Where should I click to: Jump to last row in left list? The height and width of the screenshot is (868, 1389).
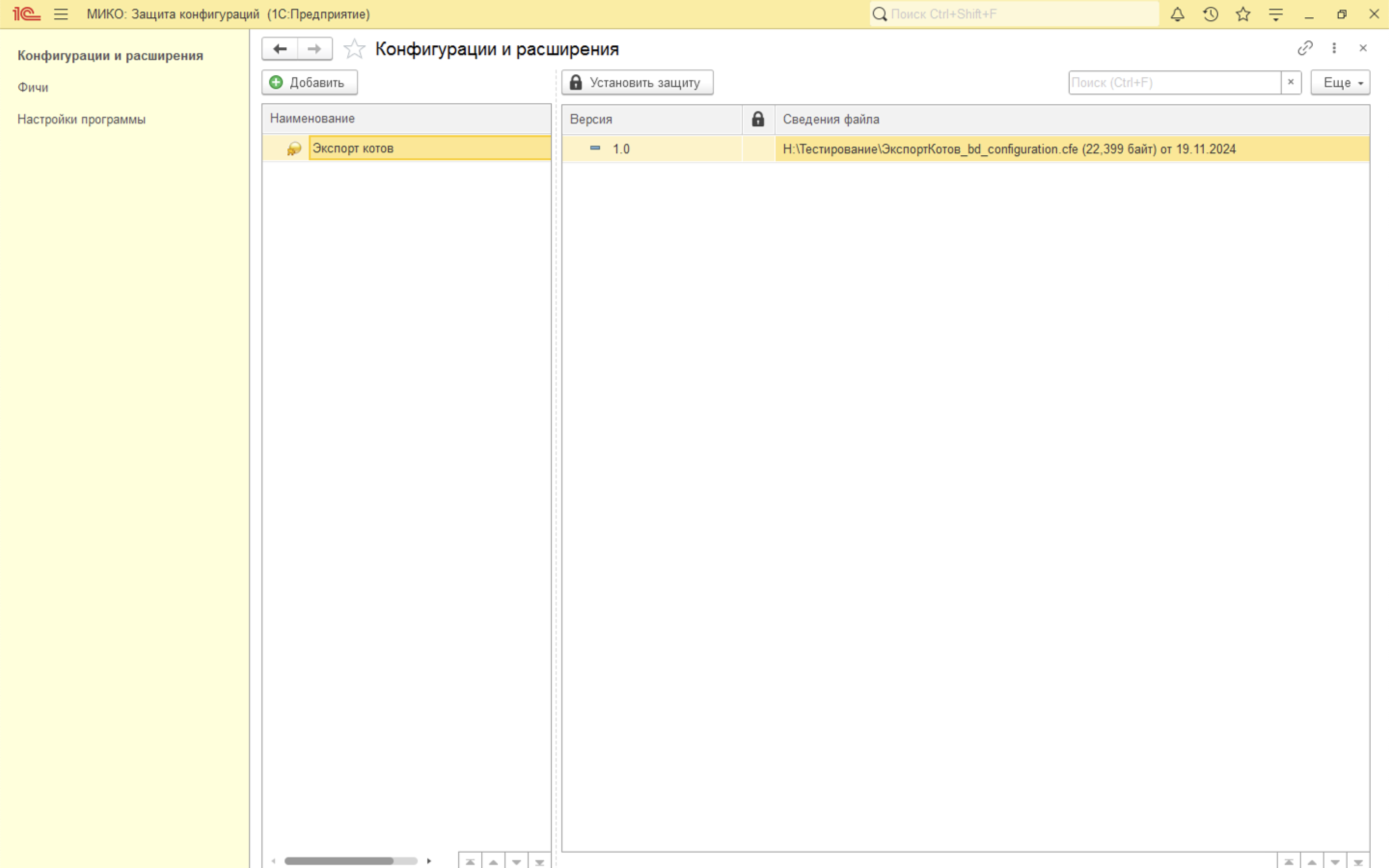(x=539, y=861)
